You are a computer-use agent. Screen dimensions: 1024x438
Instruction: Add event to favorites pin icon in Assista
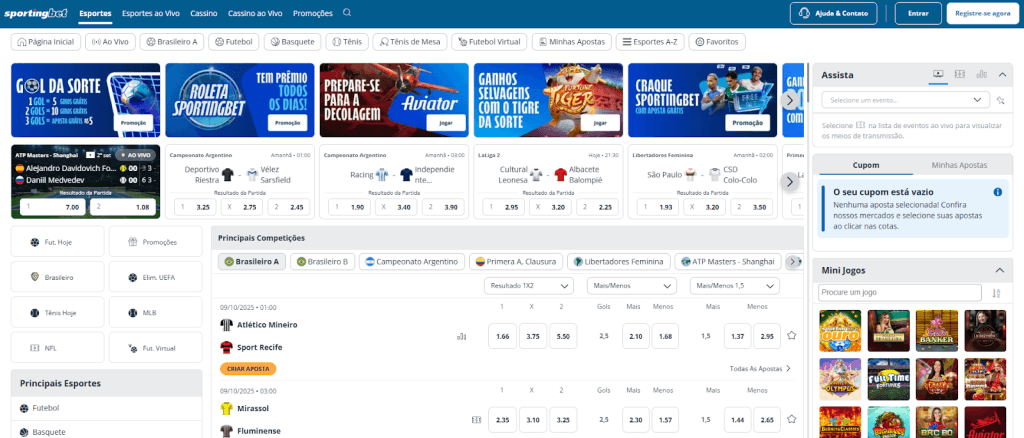[x=1000, y=101]
